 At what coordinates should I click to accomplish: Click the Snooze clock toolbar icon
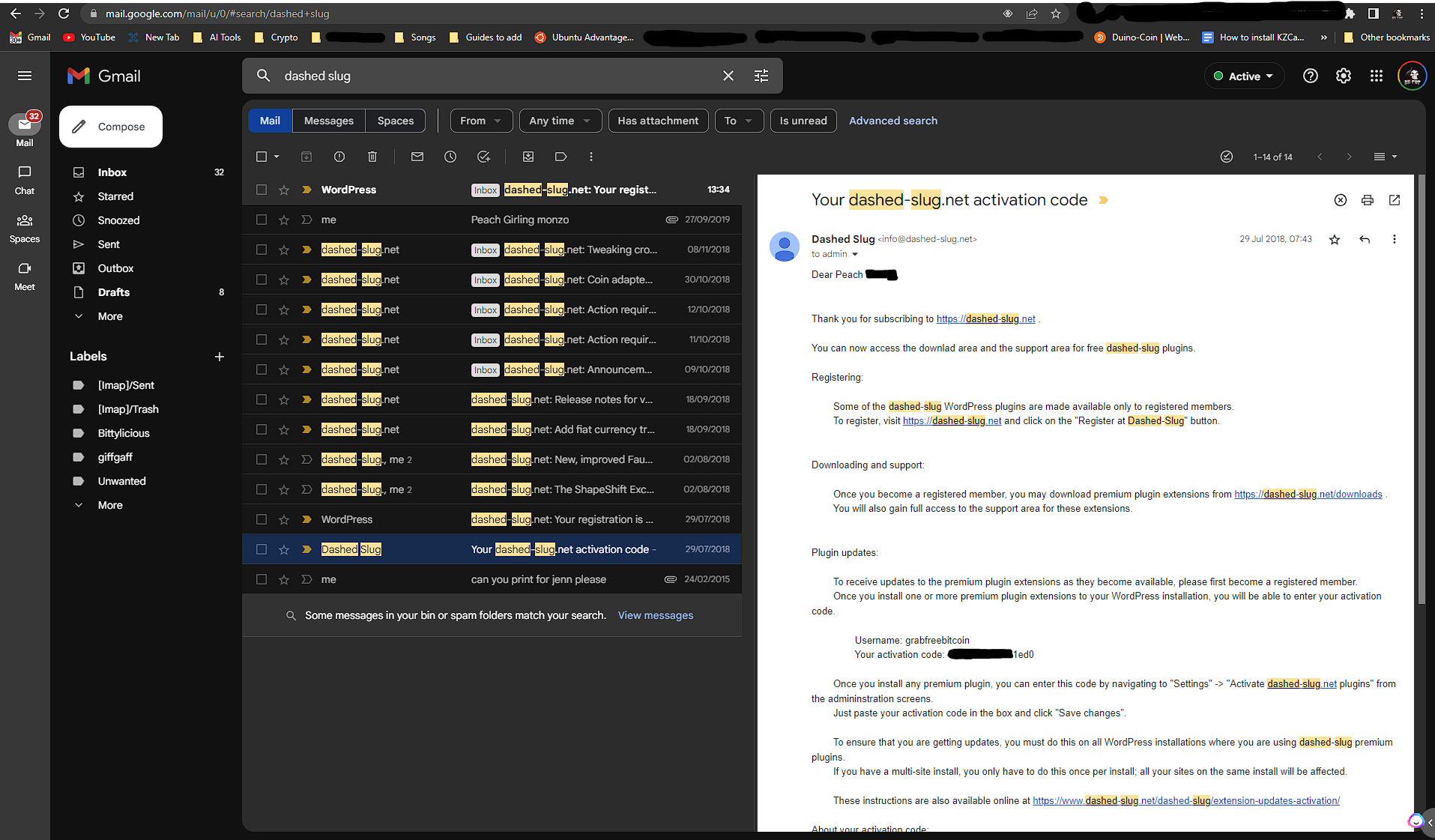450,157
